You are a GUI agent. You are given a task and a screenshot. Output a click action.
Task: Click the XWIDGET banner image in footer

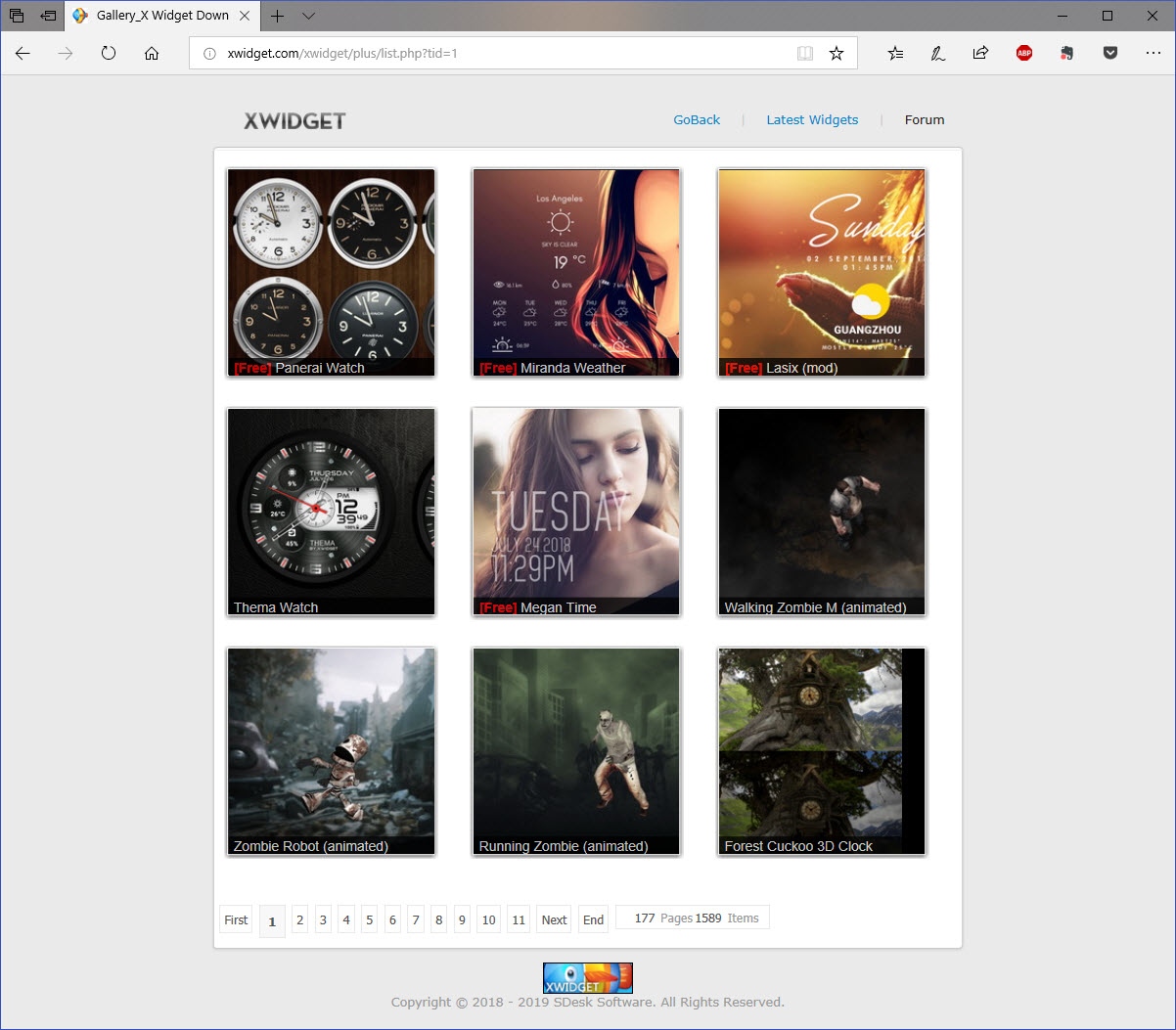(588, 978)
